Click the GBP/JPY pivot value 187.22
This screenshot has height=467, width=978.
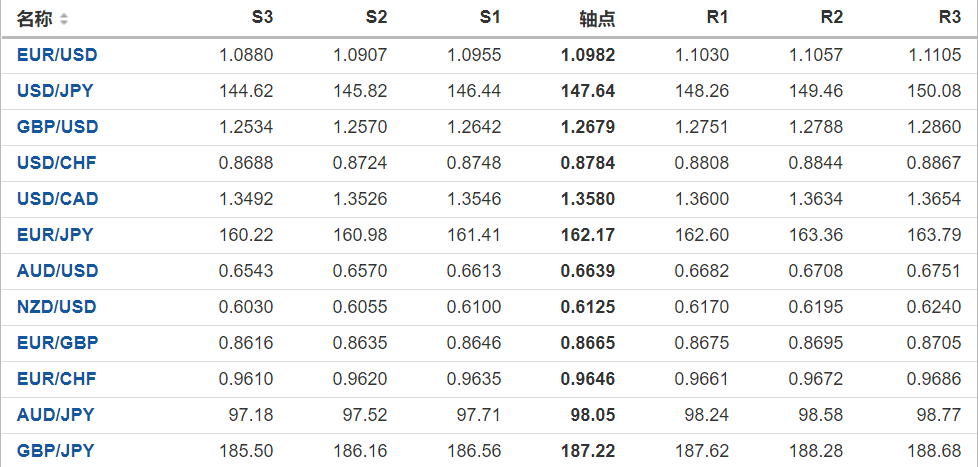click(589, 451)
